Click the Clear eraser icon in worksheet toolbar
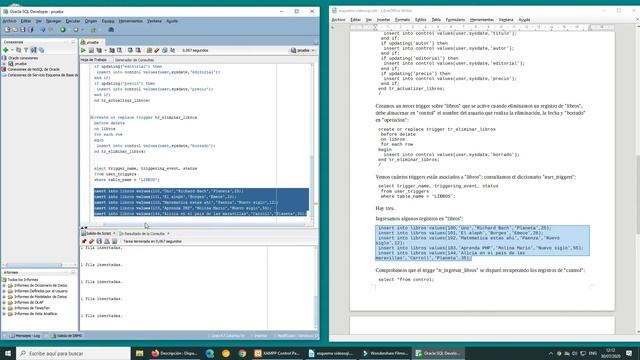 (157, 50)
